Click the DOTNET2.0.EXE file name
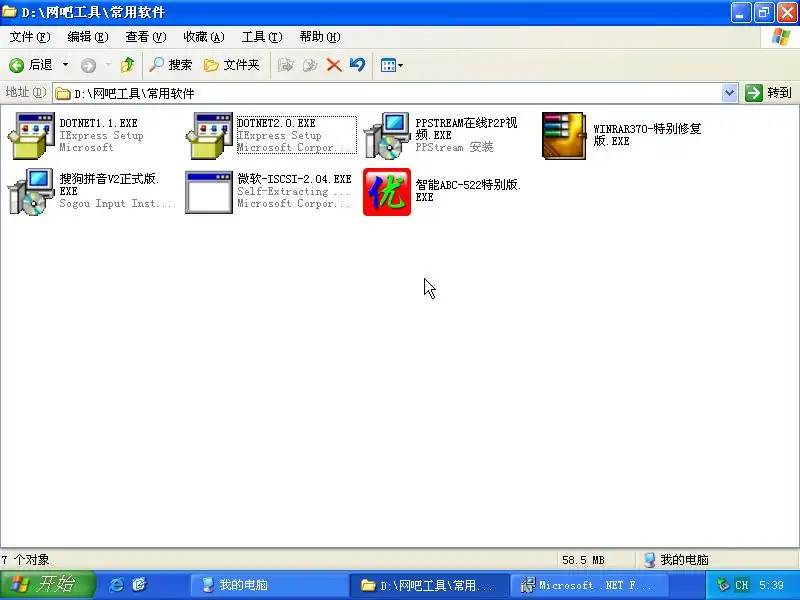 (x=276, y=123)
